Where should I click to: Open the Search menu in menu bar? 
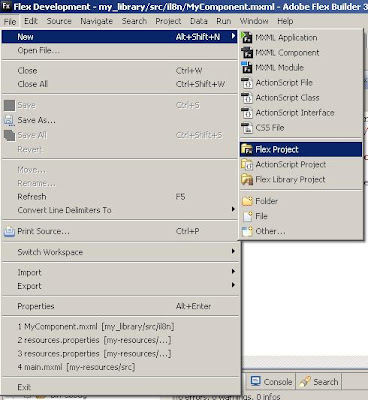tap(134, 21)
